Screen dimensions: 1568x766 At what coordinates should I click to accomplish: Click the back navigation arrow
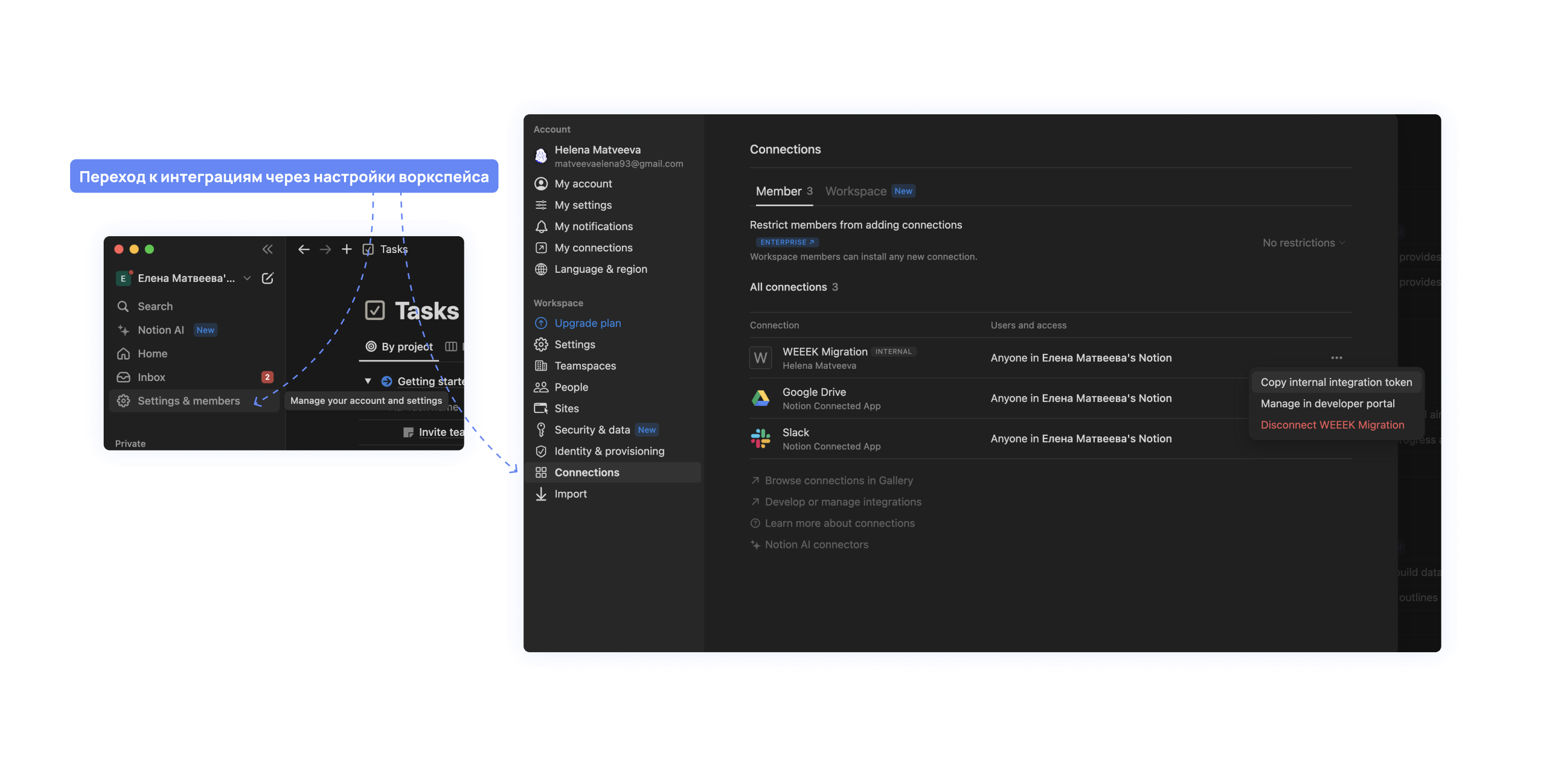(304, 249)
